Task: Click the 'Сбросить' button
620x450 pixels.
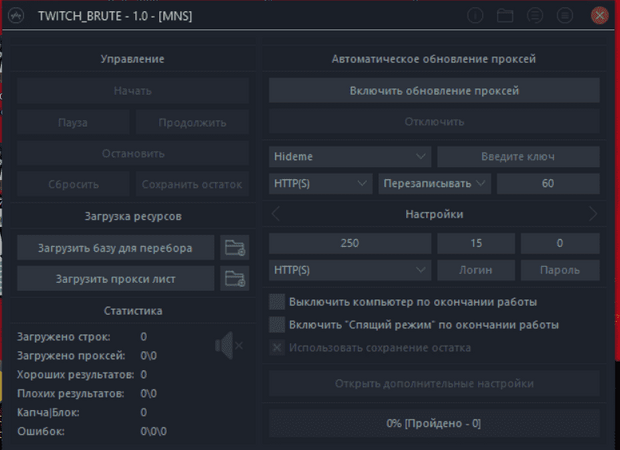Action: [73, 184]
